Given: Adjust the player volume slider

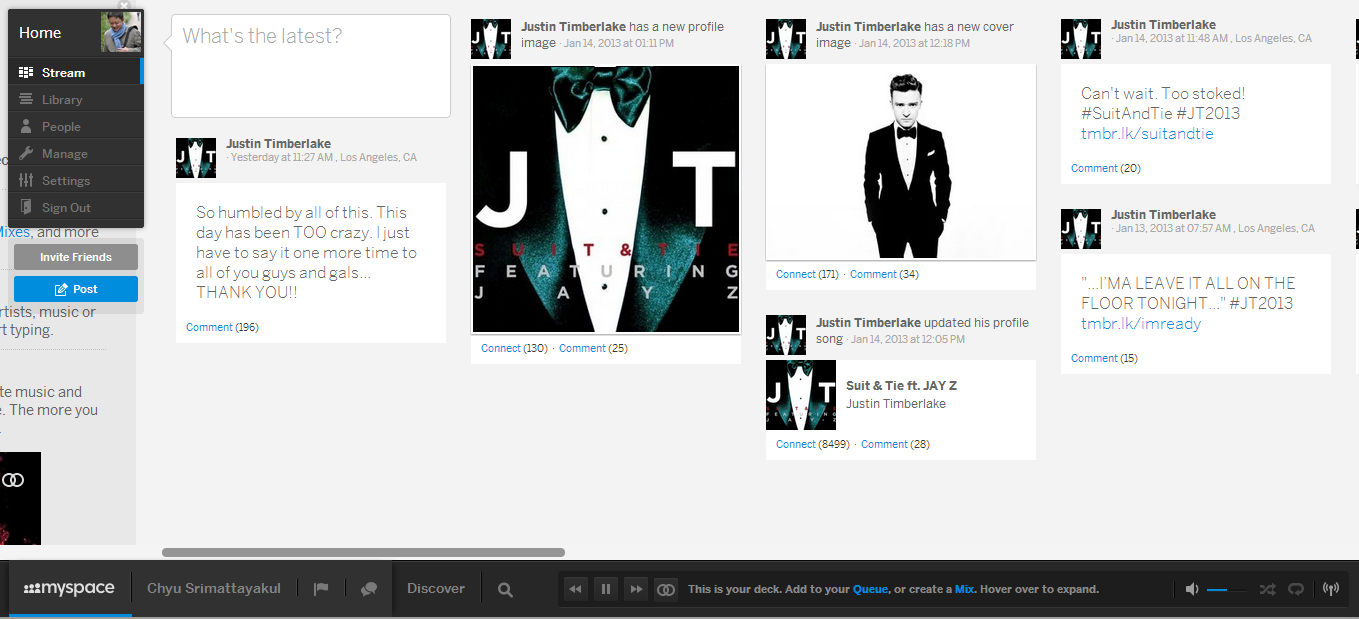Looking at the screenshot, I should pos(1225,590).
